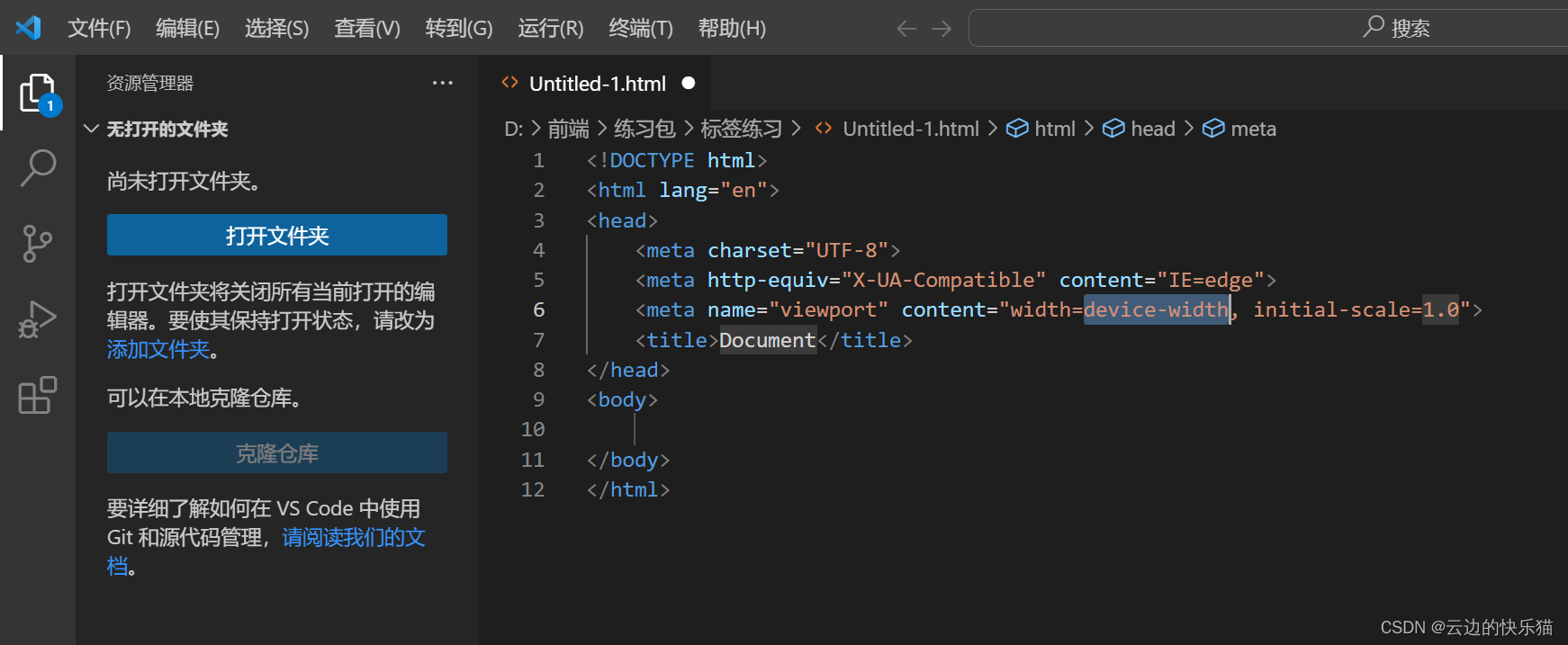Screen dimensions: 1568x645
Task: Open the Run and Debug view
Action: point(38,319)
